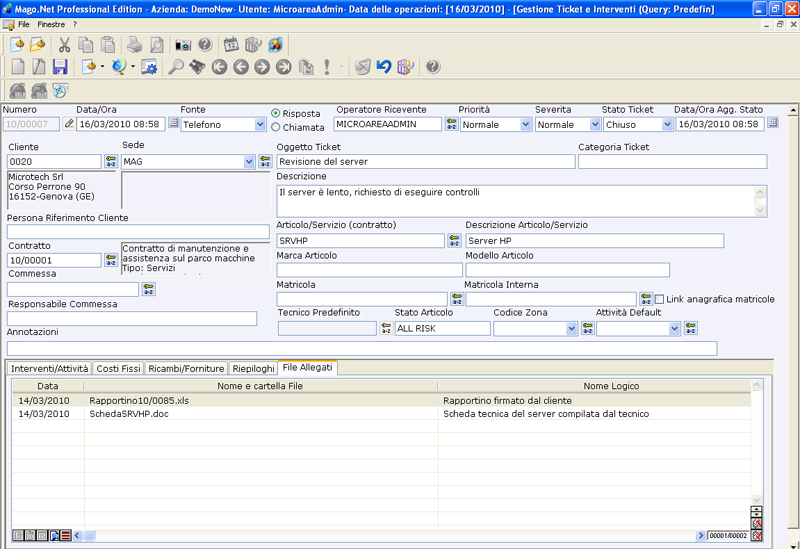
Task: Click the Categoria Ticket input field
Action: pyautogui.click(x=672, y=162)
